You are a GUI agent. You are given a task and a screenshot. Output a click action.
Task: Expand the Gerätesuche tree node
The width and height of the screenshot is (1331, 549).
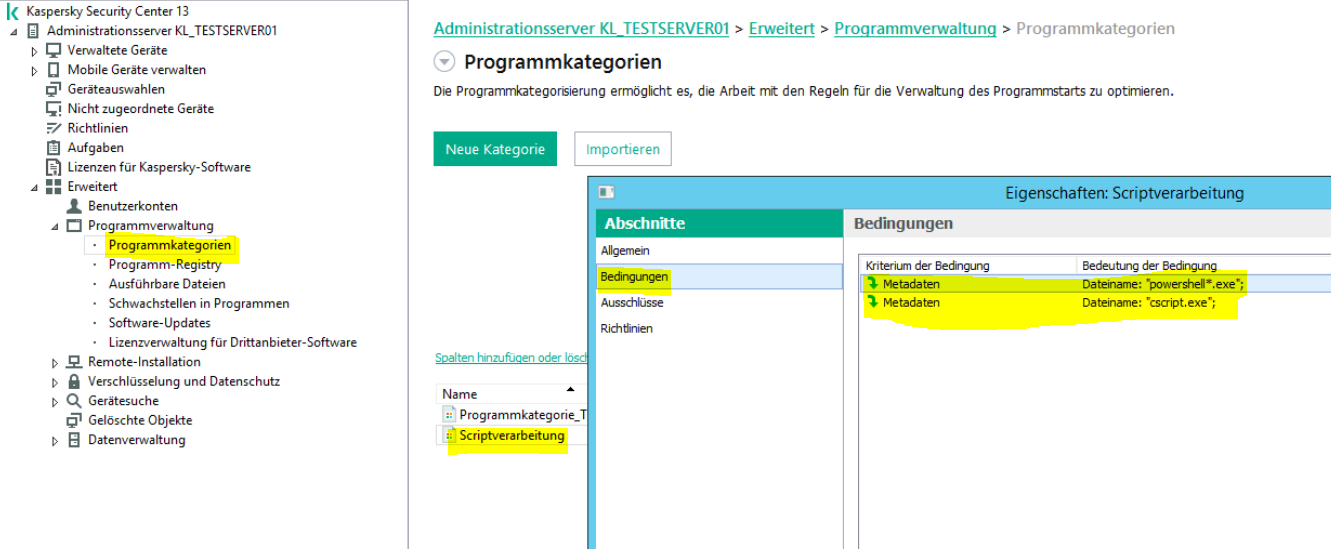(54, 401)
